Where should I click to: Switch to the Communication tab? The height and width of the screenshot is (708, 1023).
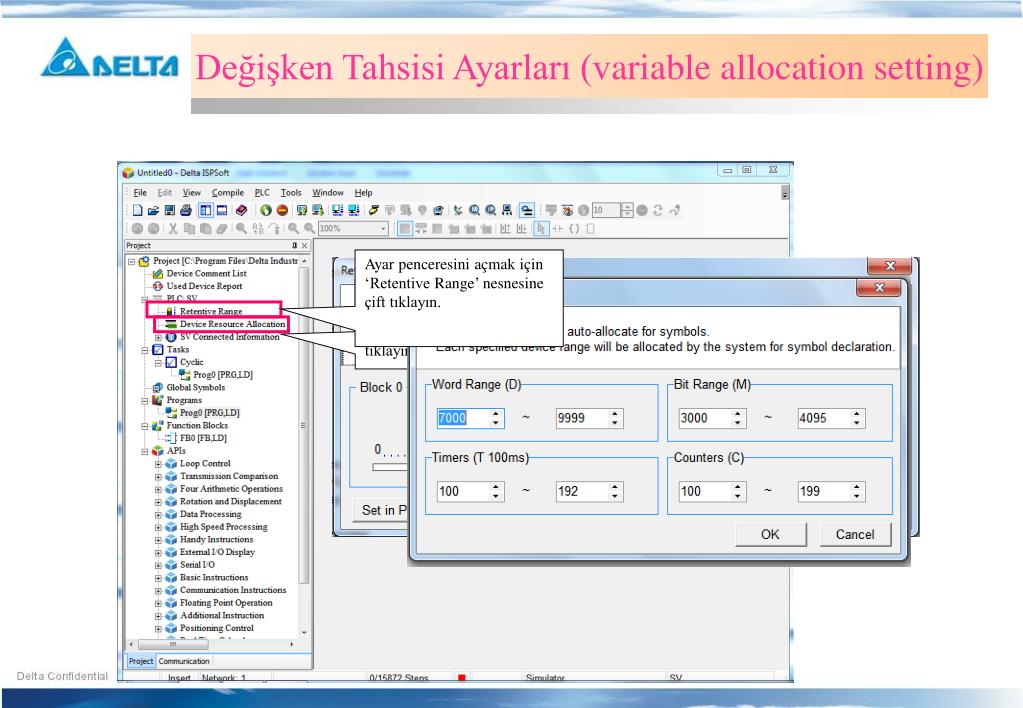click(184, 661)
